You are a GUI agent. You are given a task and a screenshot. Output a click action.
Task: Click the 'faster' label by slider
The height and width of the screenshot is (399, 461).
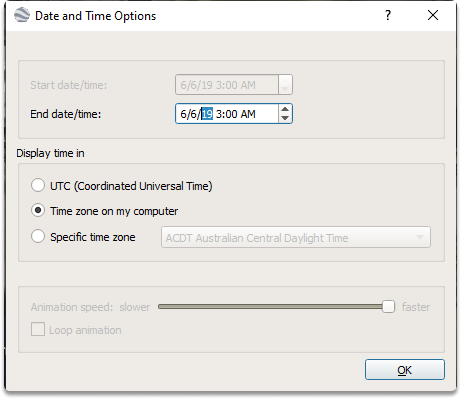tap(416, 307)
